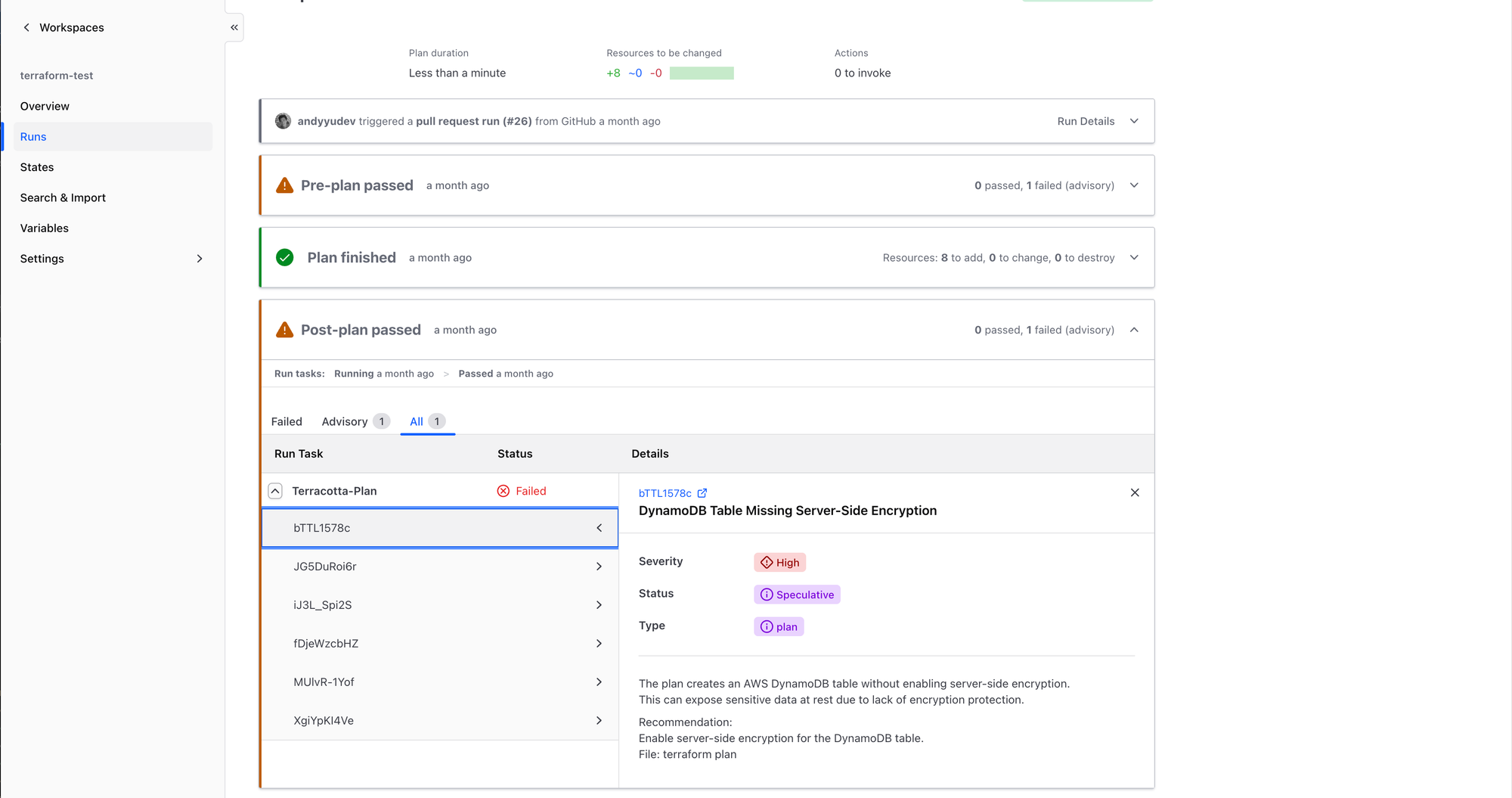Select the JG5DuRoi6r finding row
Viewport: 1512px width, 798px height.
(x=439, y=567)
